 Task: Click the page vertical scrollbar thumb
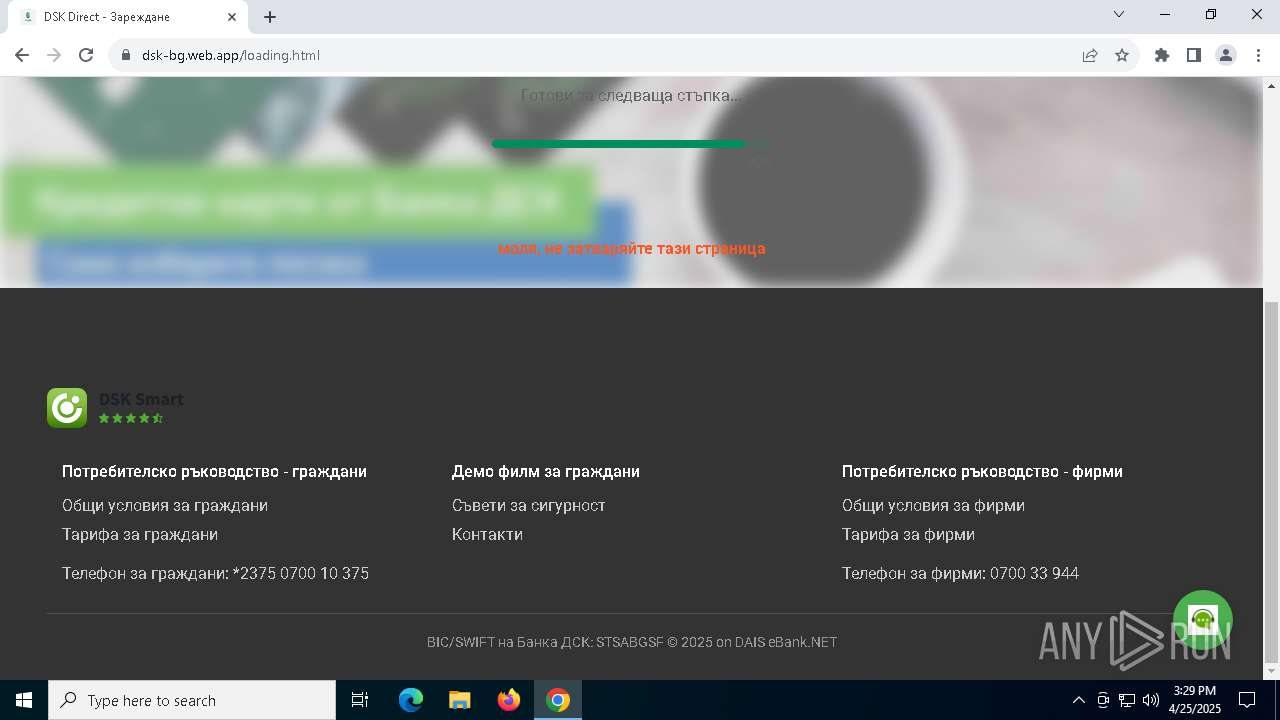(1271, 480)
